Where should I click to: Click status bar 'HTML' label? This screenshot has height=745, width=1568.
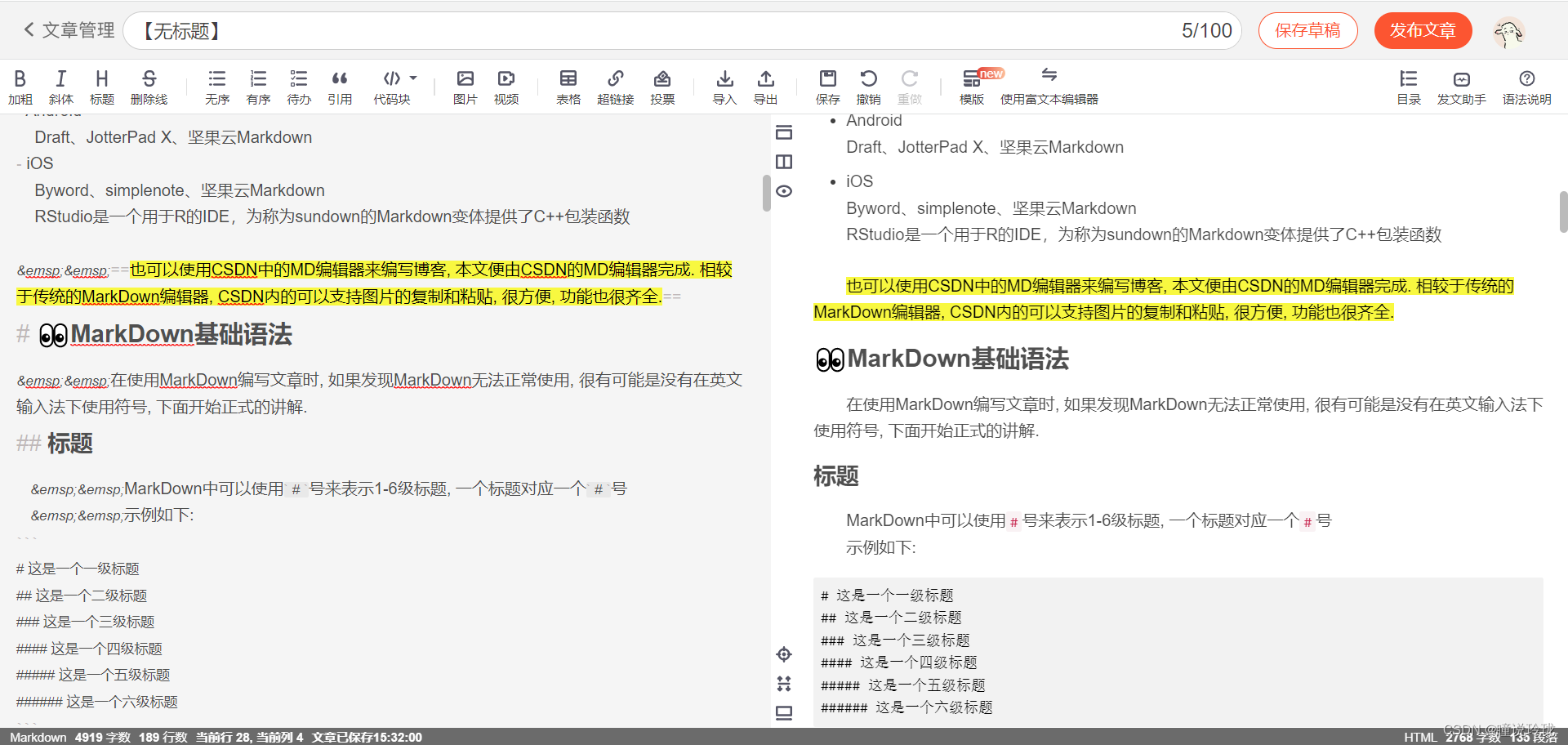1420,737
